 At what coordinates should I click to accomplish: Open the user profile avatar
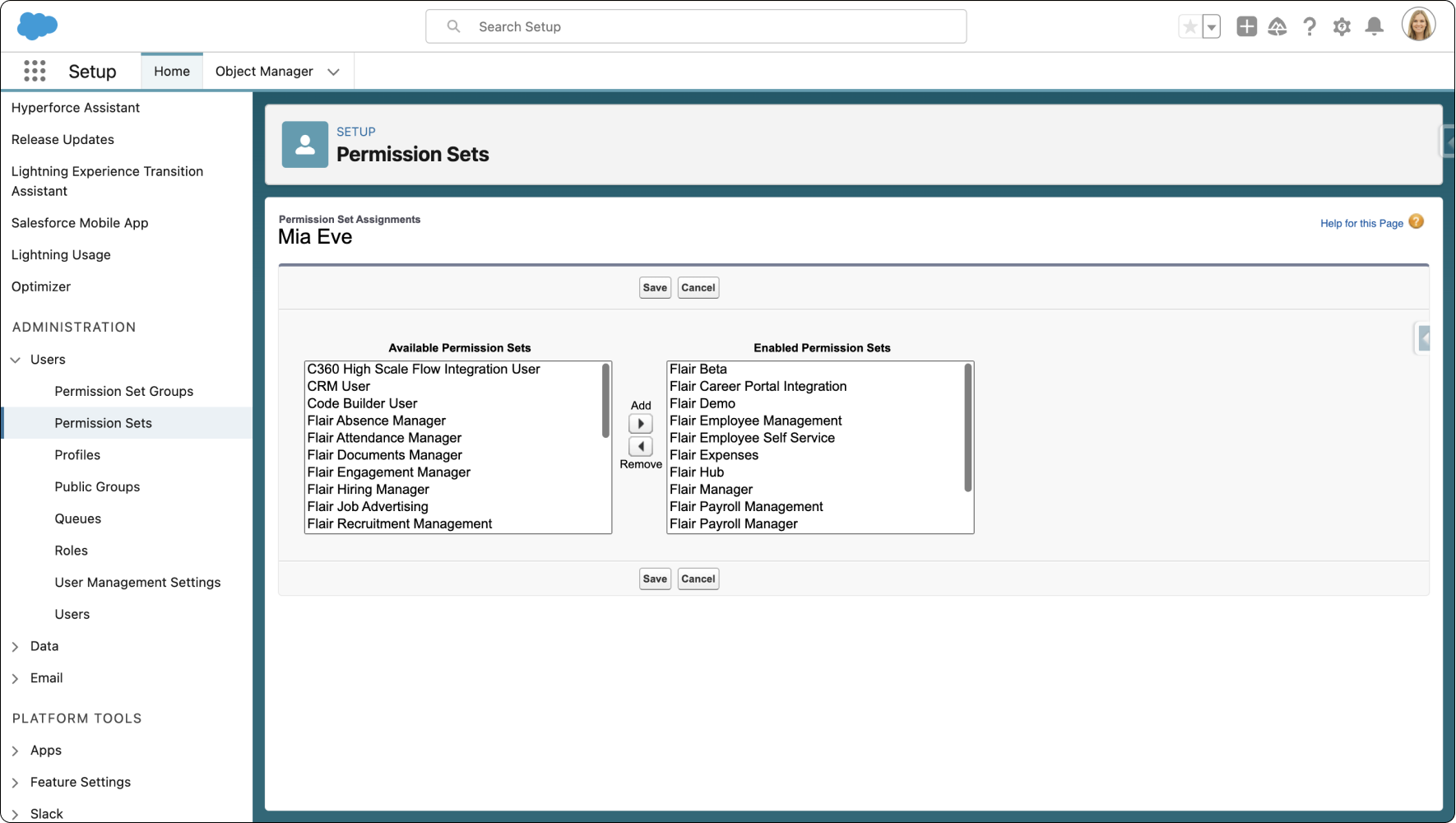(1418, 24)
